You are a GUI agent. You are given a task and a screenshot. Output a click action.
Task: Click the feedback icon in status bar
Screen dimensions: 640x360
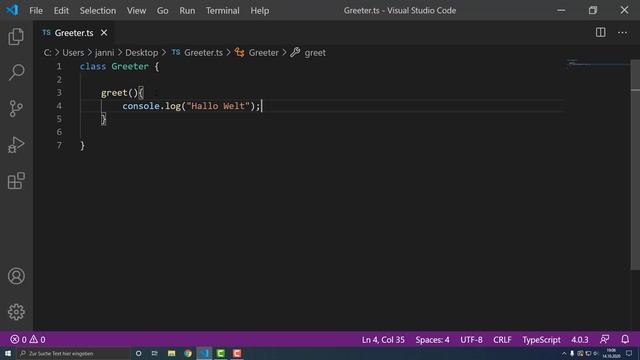(x=604, y=339)
